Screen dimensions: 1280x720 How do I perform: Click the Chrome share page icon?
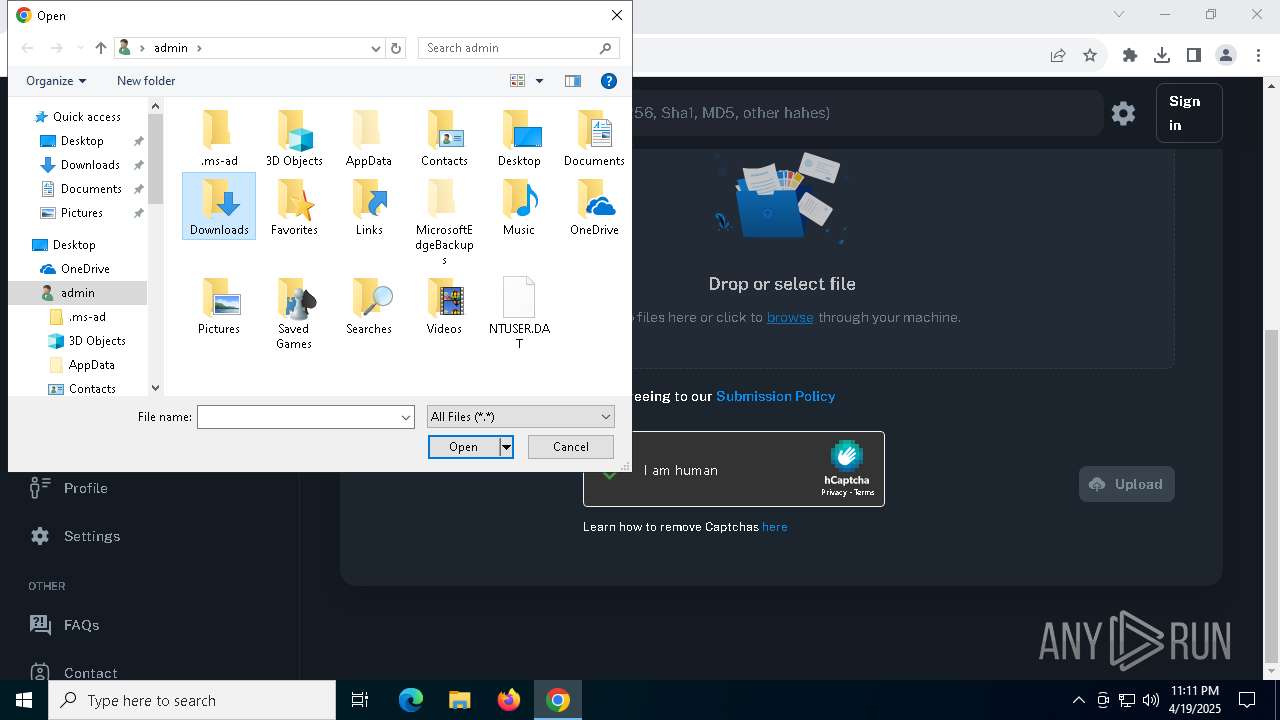pos(1058,55)
